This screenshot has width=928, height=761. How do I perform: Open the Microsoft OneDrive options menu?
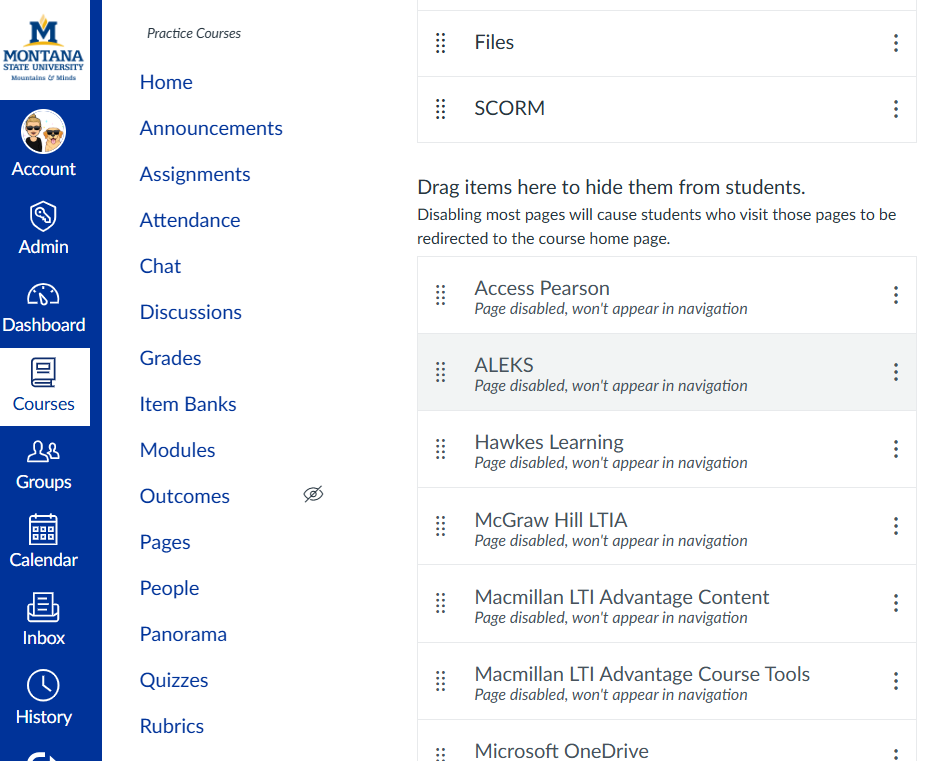pyautogui.click(x=896, y=753)
